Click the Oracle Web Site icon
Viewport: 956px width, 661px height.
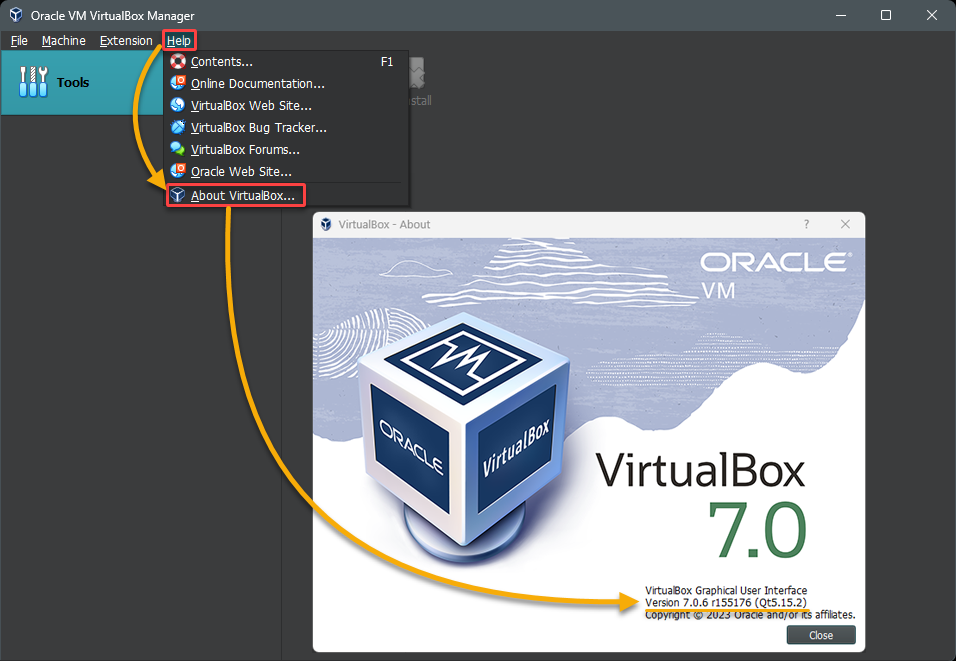tap(177, 171)
